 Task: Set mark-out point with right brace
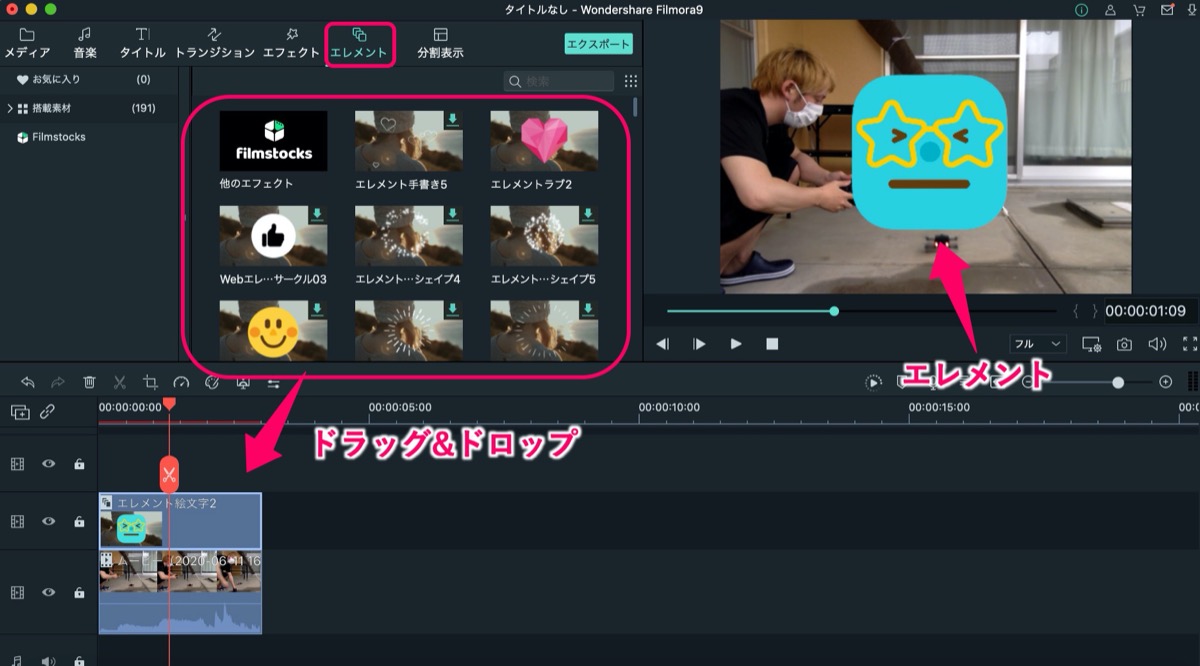(1094, 311)
